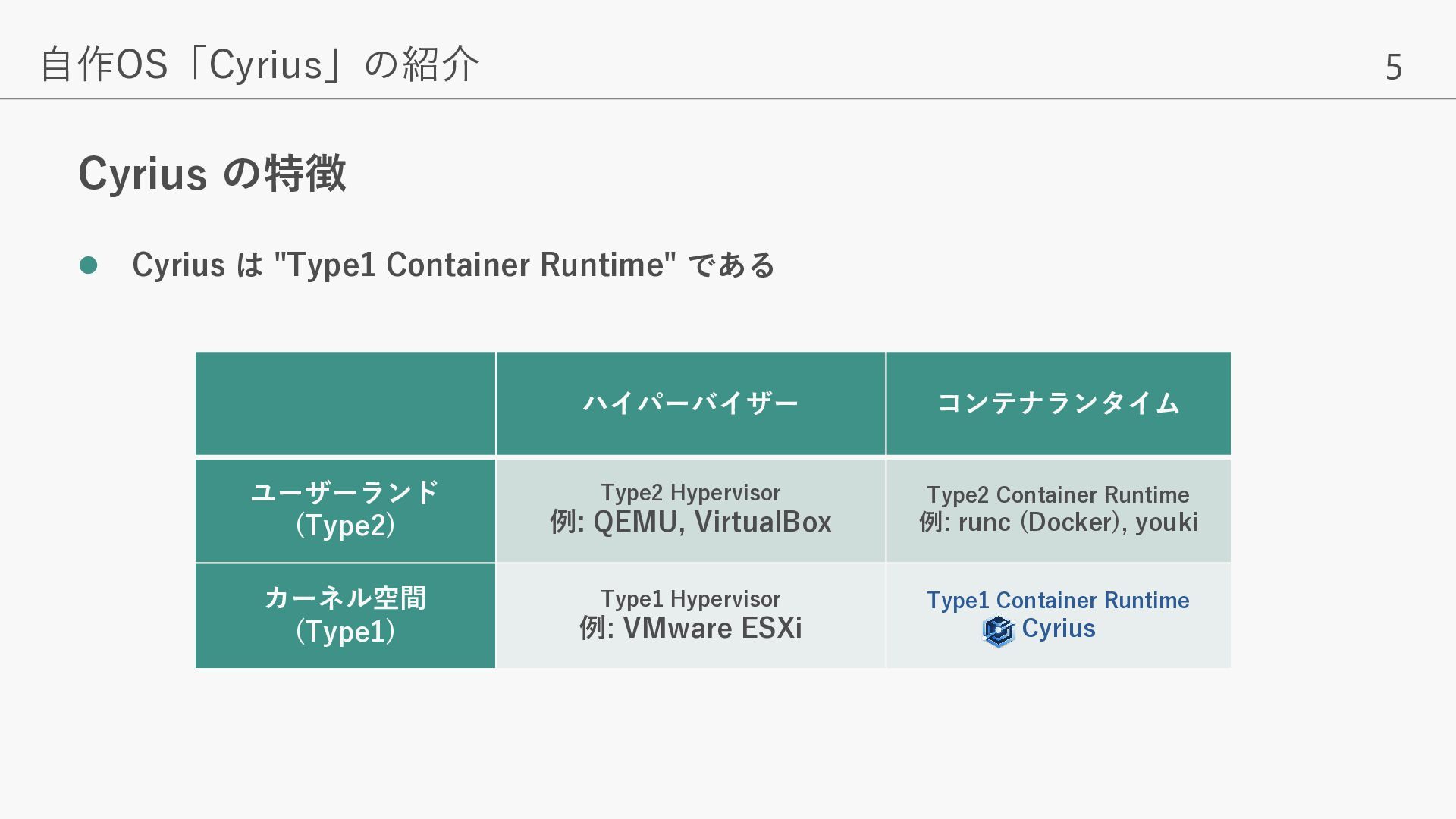Click the slide page number 5
Image resolution: width=1456 pixels, height=819 pixels.
[1393, 67]
